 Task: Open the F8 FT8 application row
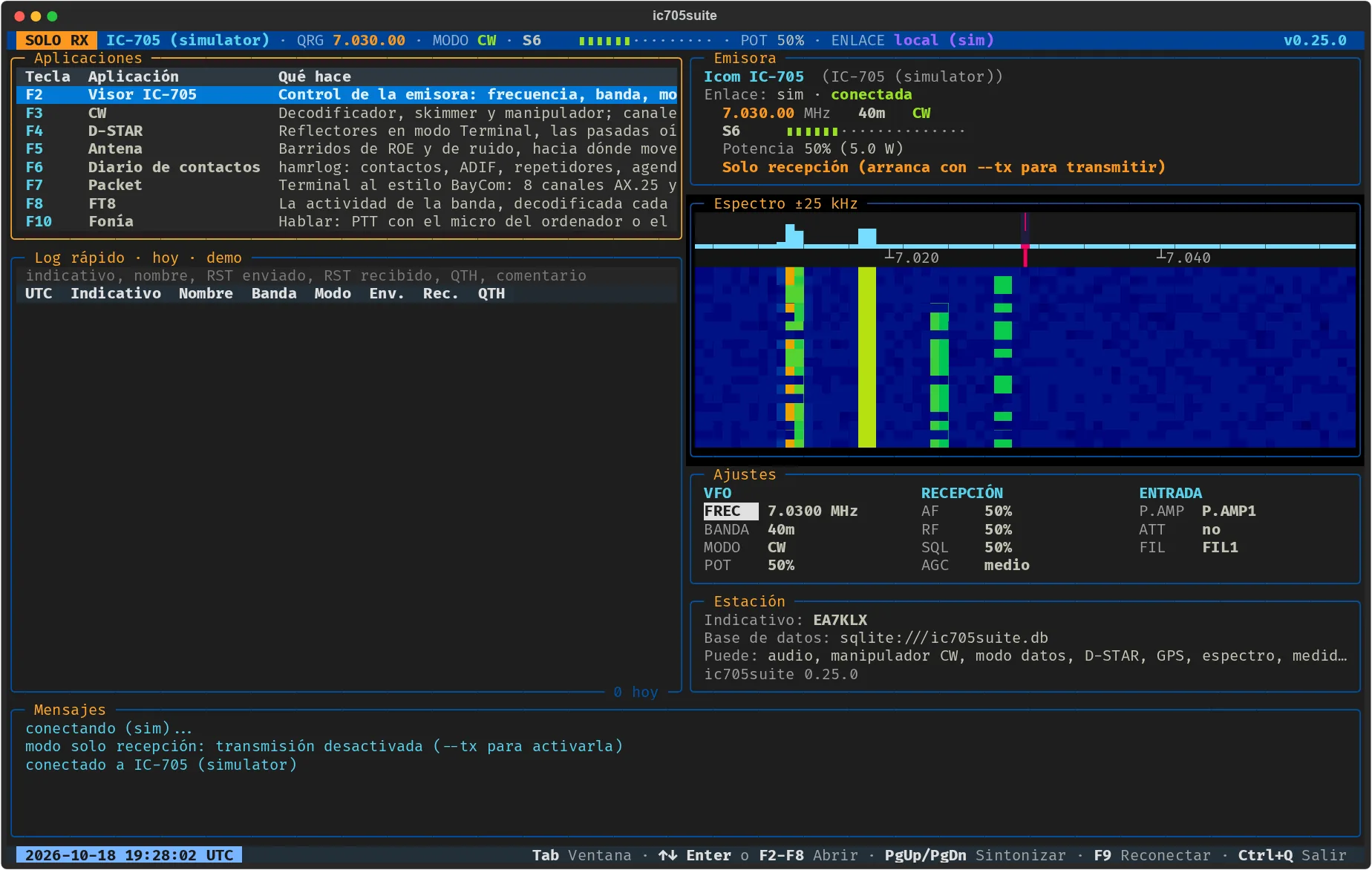(x=347, y=203)
